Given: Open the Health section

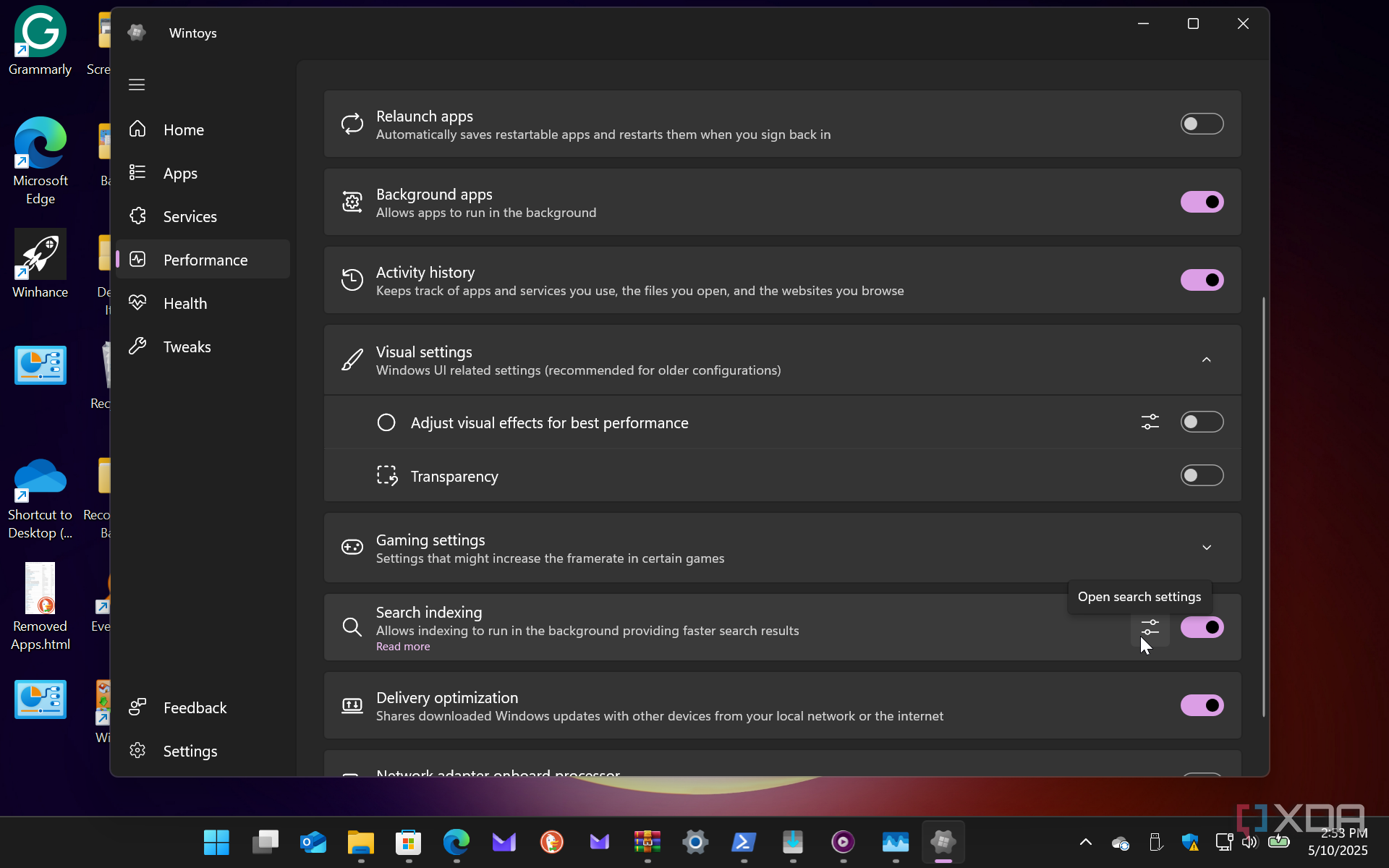Looking at the screenshot, I should tap(203, 303).
